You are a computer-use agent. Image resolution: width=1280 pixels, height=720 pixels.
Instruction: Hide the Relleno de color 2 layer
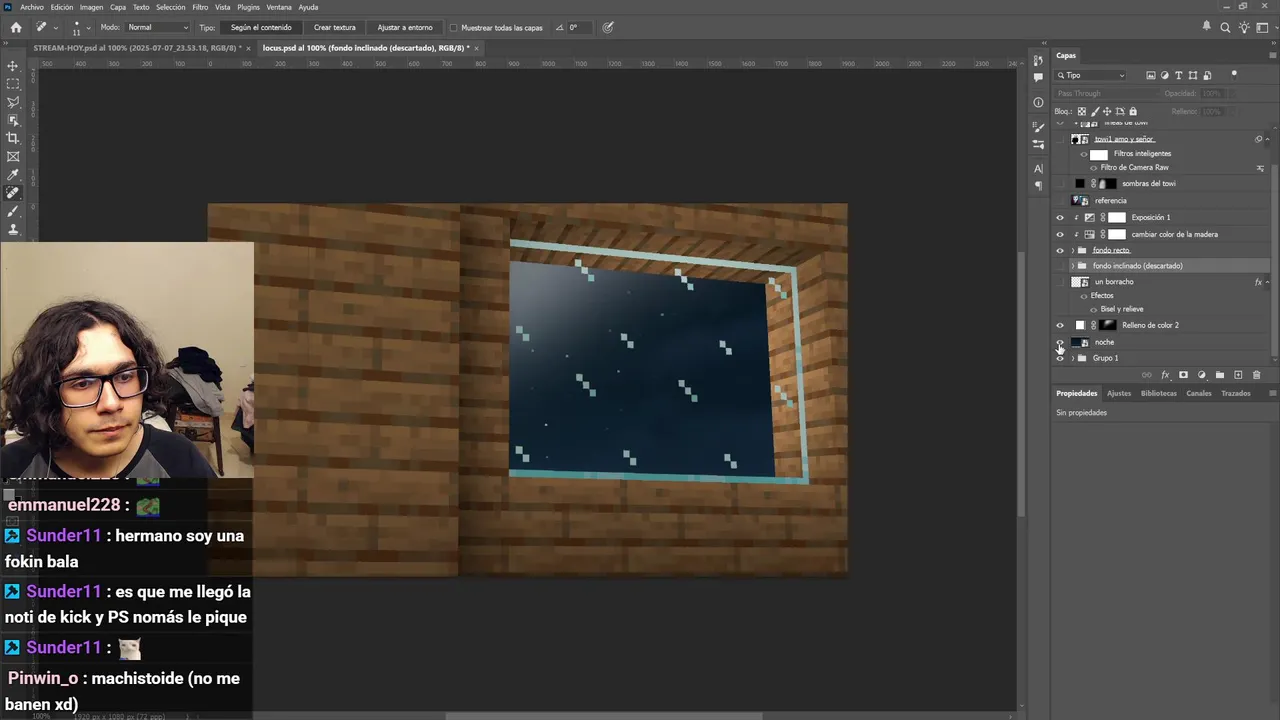click(1060, 325)
